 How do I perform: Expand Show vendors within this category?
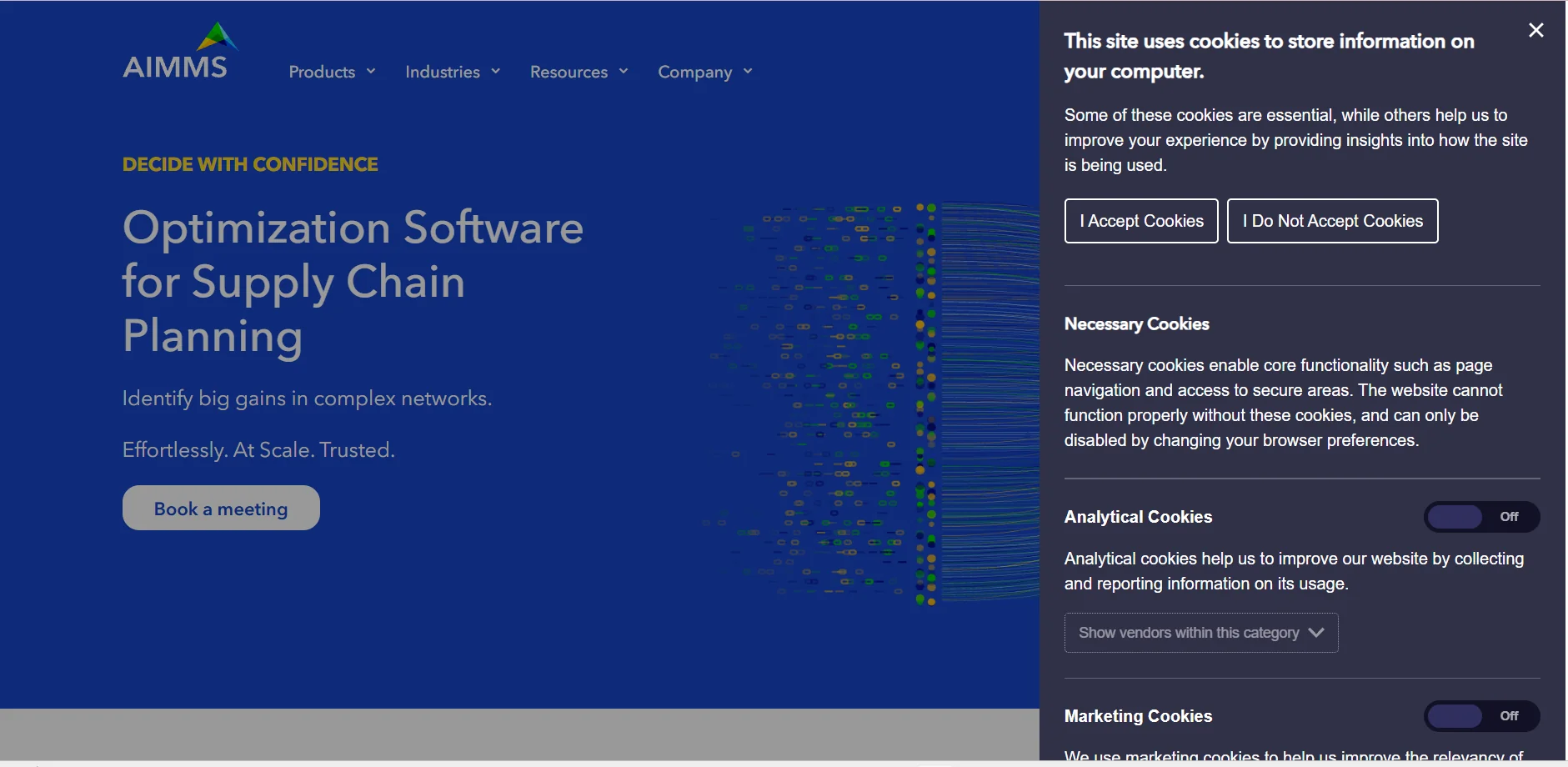[1189, 633]
